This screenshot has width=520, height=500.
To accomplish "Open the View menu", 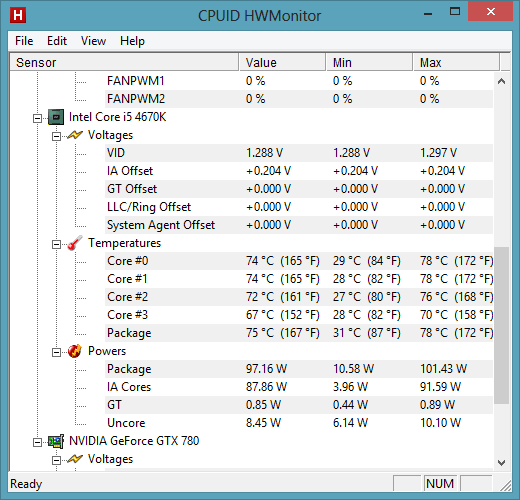I will [x=93, y=41].
